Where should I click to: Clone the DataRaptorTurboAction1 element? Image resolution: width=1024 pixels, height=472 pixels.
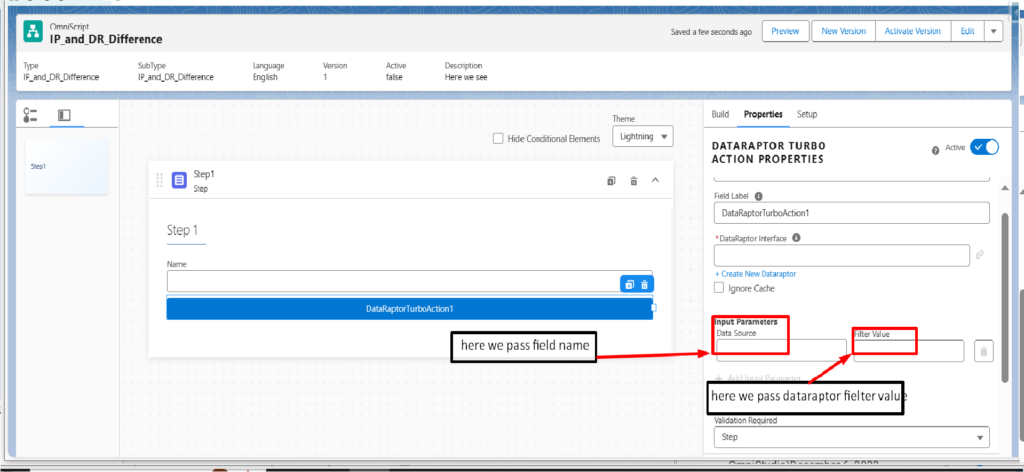pos(630,284)
